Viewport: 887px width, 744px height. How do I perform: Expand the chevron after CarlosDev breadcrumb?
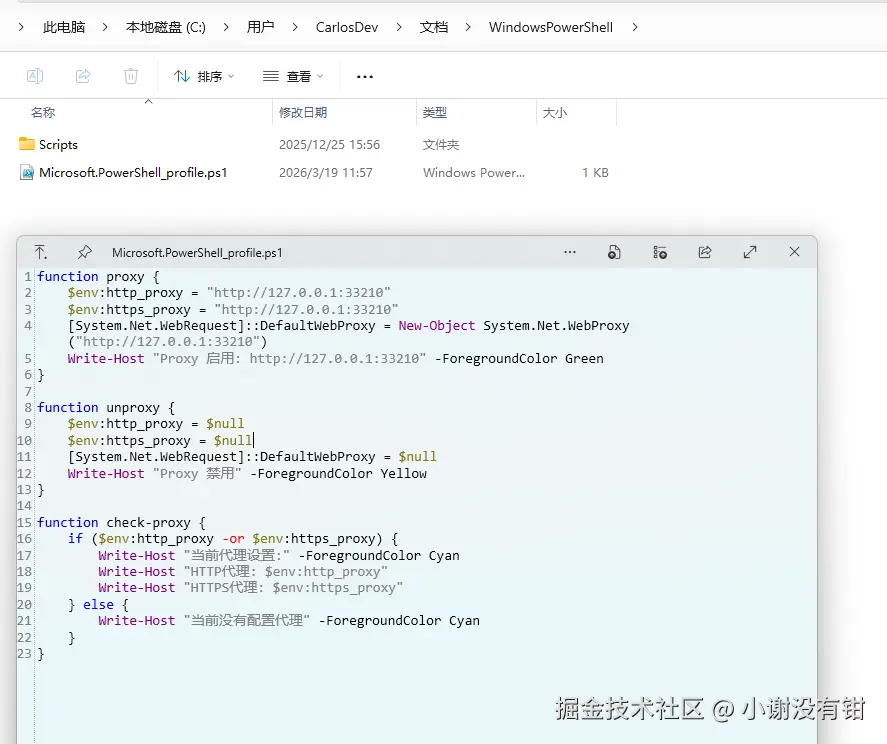click(399, 27)
